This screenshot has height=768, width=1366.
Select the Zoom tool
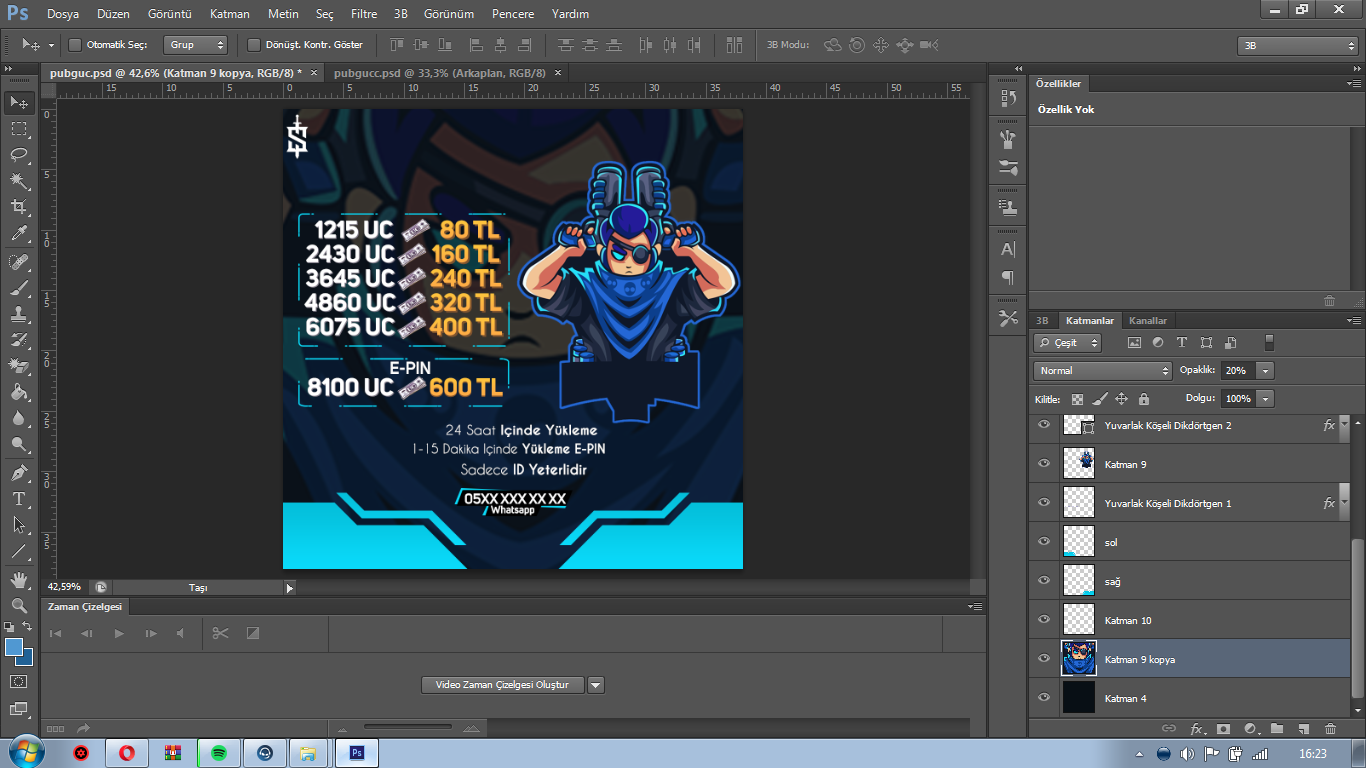pos(19,606)
